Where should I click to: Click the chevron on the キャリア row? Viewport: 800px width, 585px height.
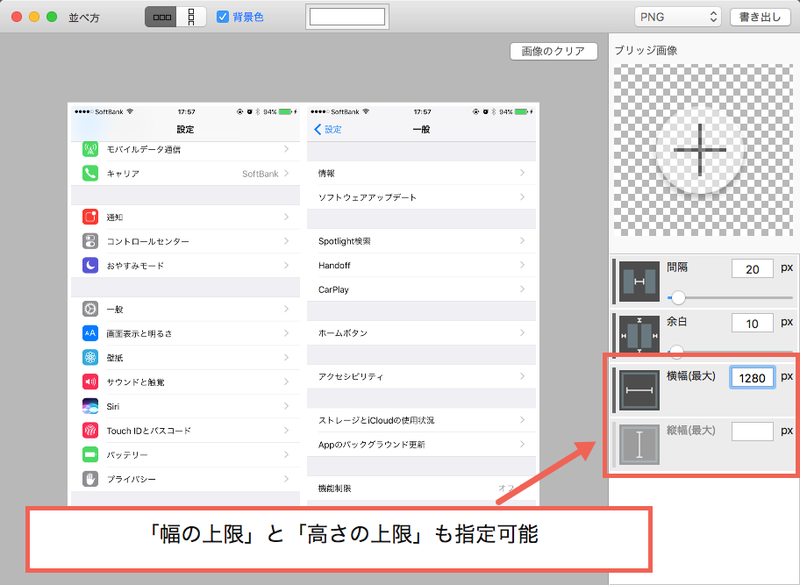[286, 173]
